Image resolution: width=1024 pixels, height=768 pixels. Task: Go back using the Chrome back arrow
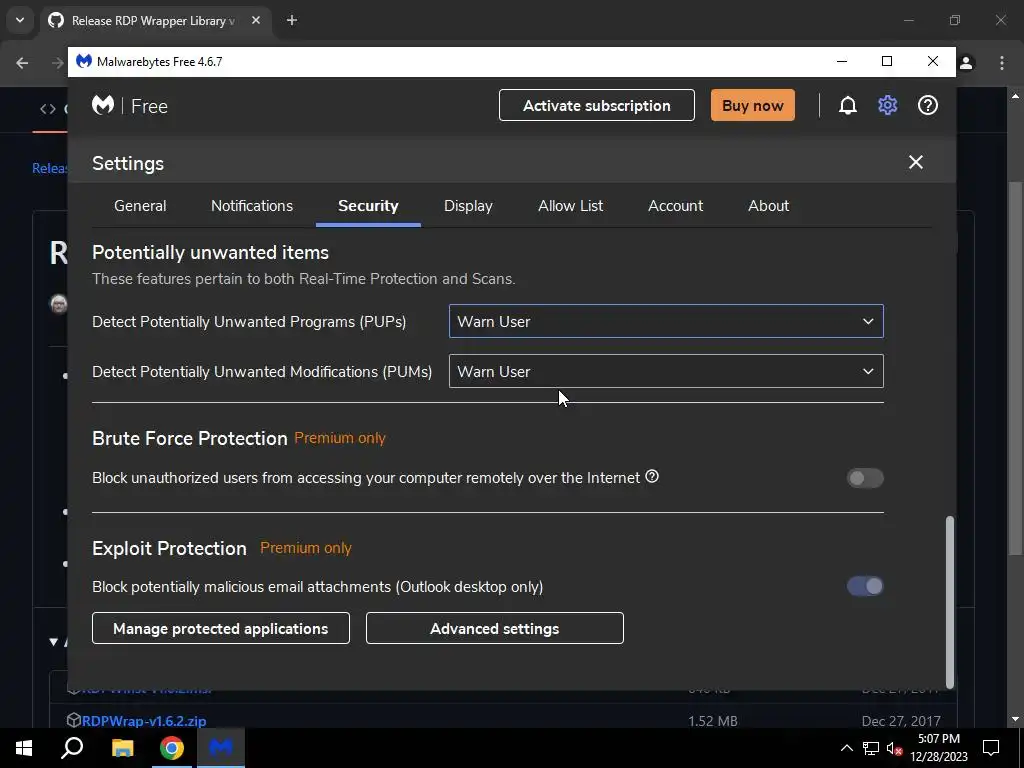click(22, 63)
